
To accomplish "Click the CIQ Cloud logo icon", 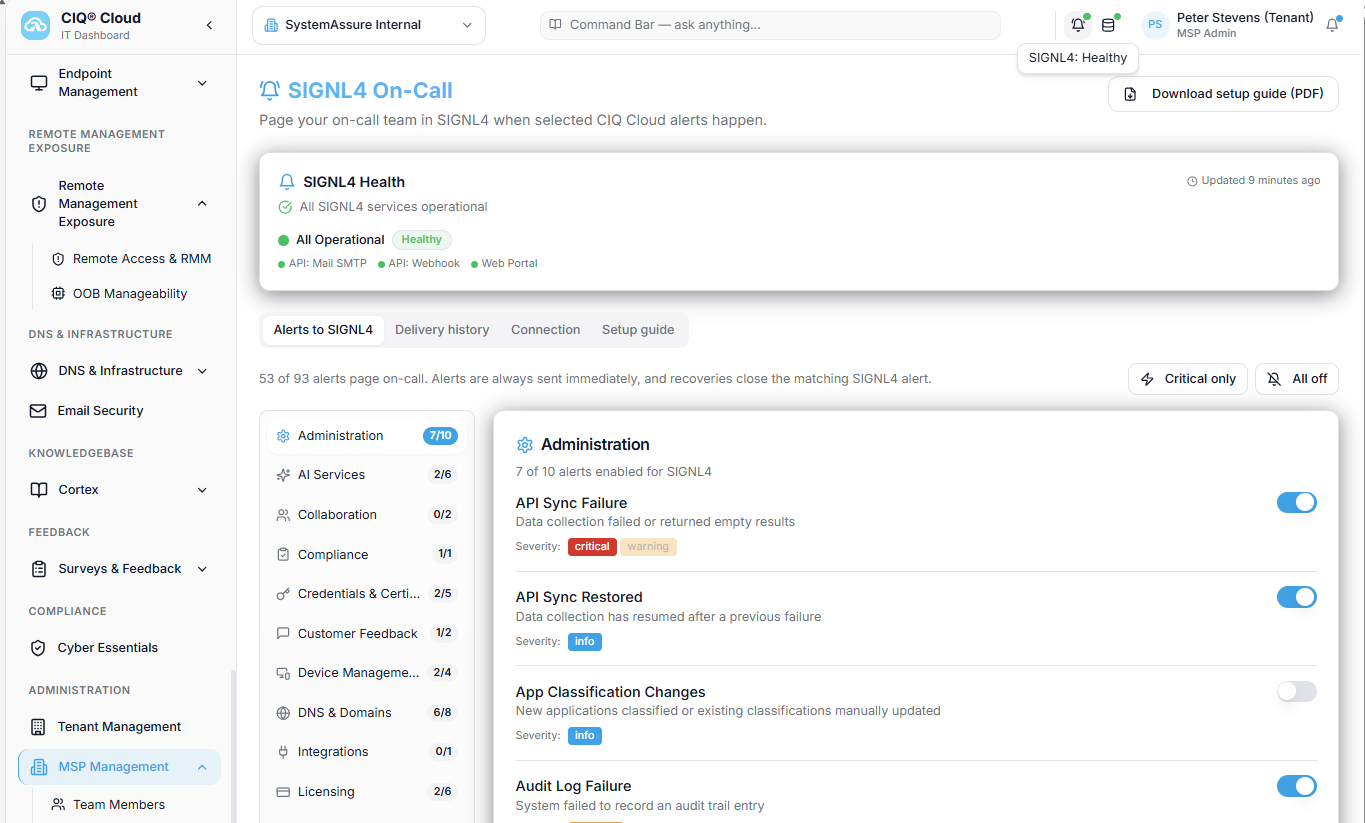I will (35, 26).
